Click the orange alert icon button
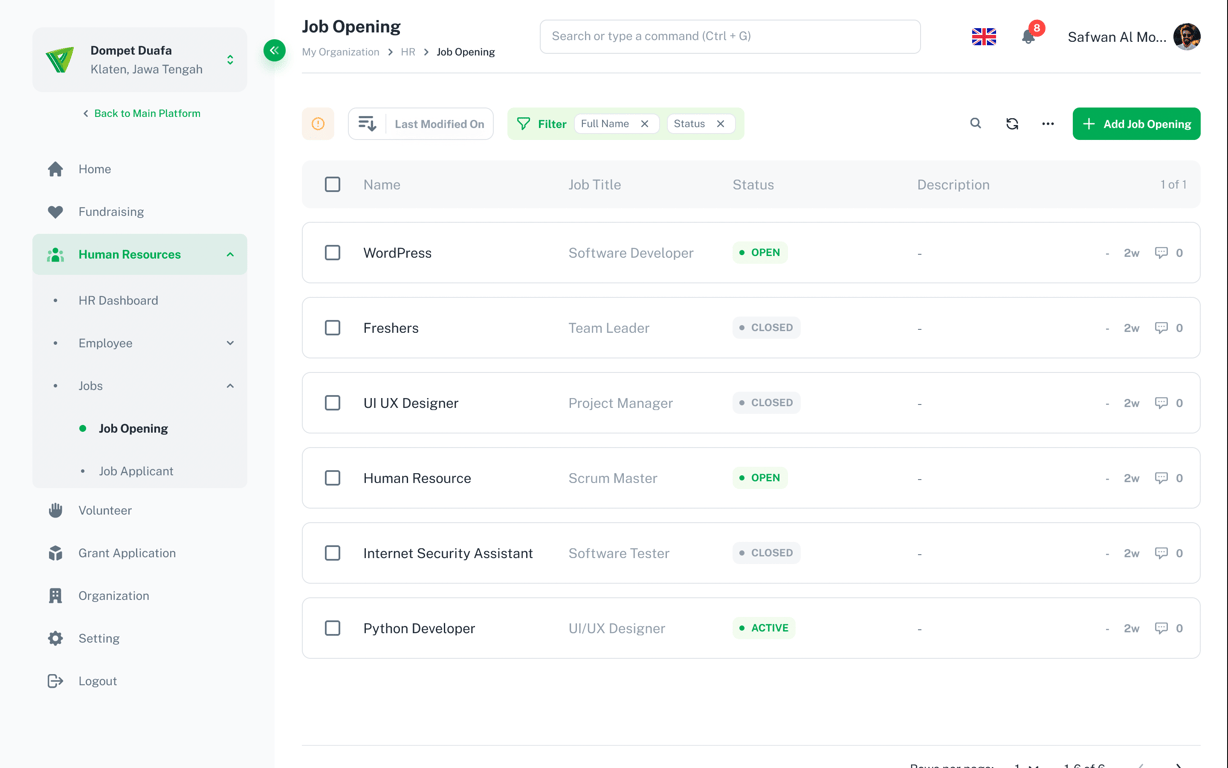1228x768 pixels. [318, 124]
